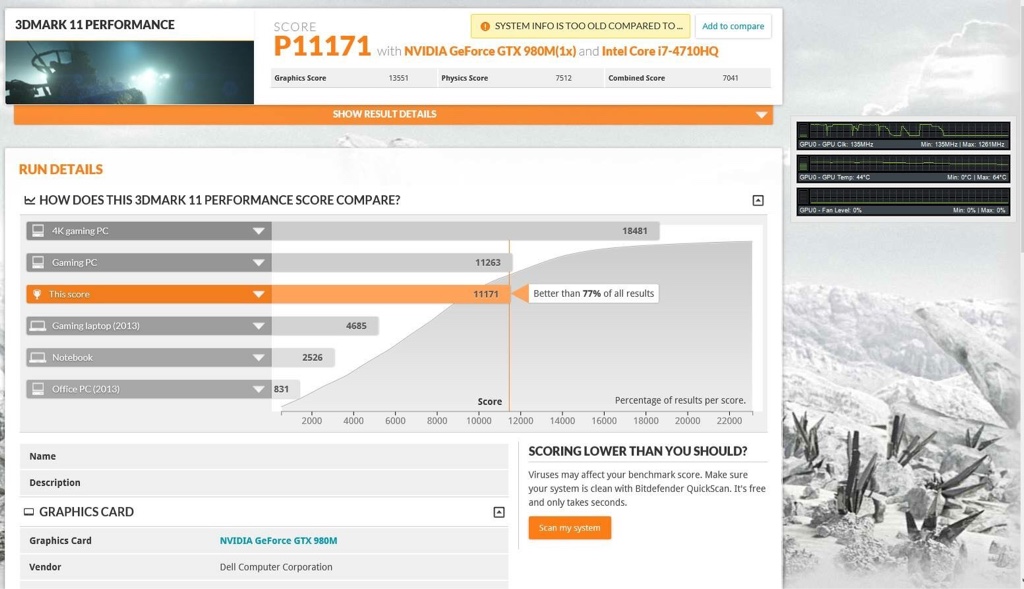Click the 831 office PC score value
This screenshot has width=1024, height=589.
[x=281, y=389]
